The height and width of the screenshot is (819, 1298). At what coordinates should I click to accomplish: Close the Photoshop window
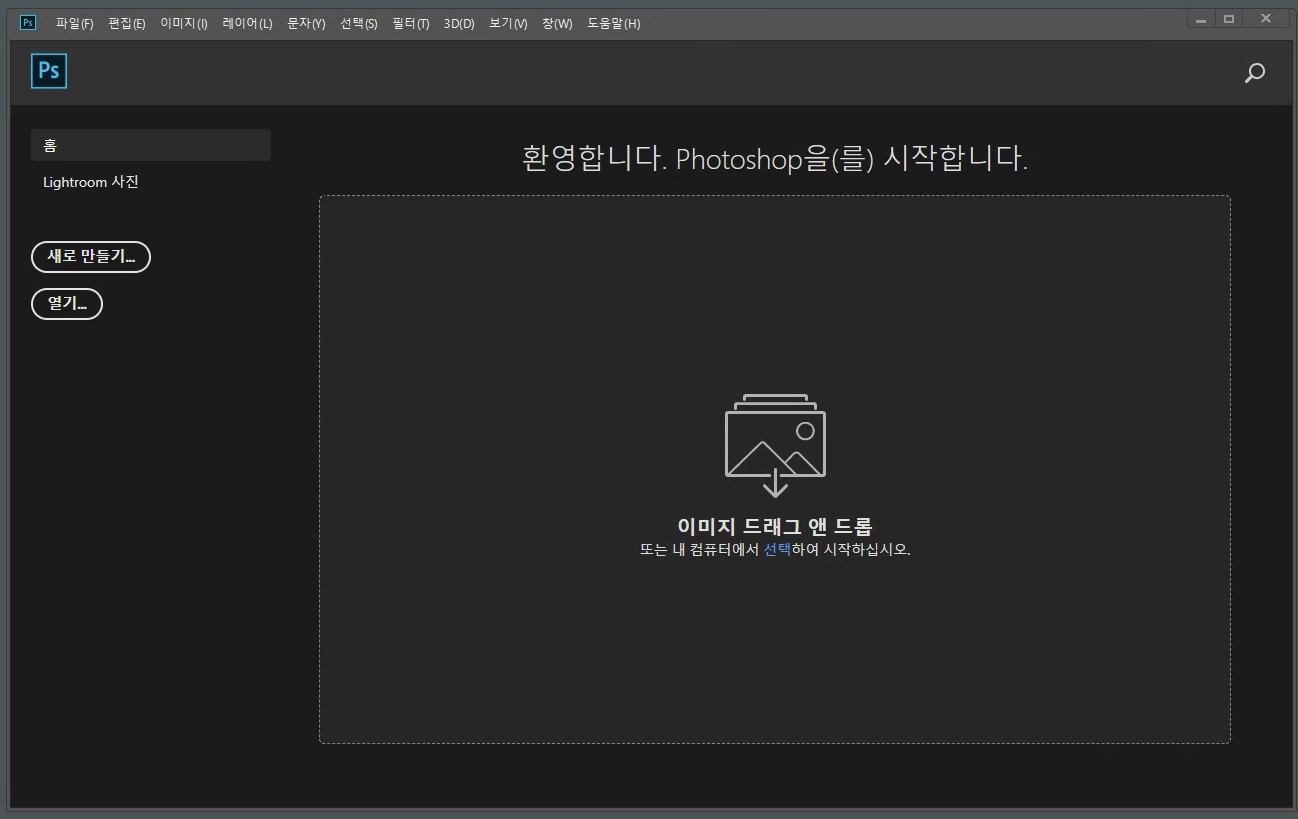pyautogui.click(x=1267, y=19)
